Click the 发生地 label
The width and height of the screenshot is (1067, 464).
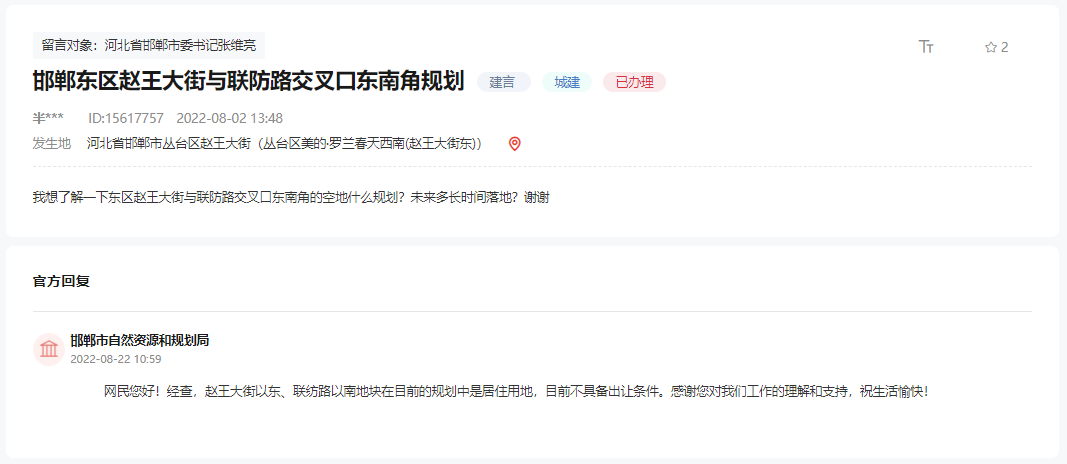coord(52,144)
